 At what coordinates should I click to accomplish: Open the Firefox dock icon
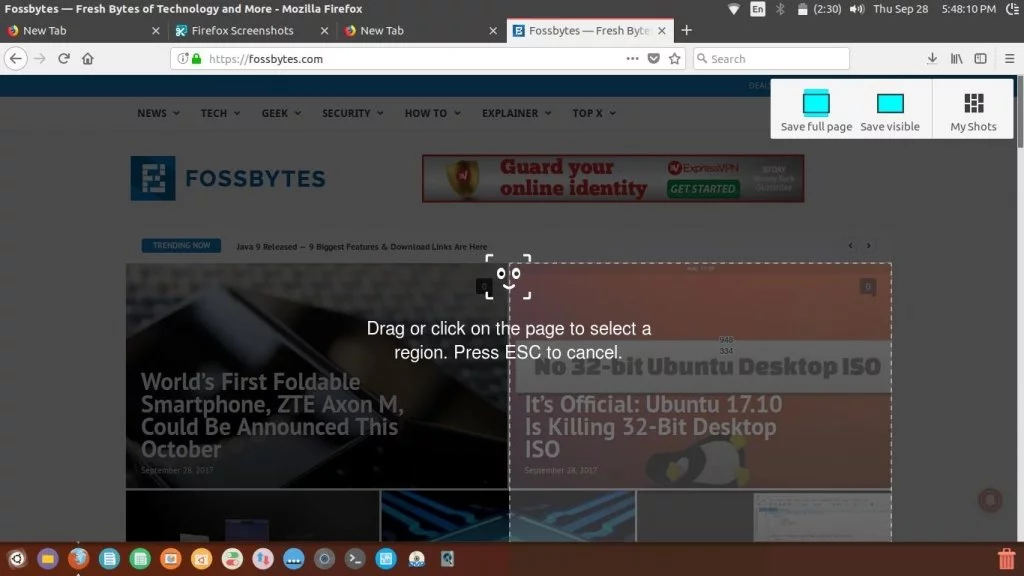point(79,558)
